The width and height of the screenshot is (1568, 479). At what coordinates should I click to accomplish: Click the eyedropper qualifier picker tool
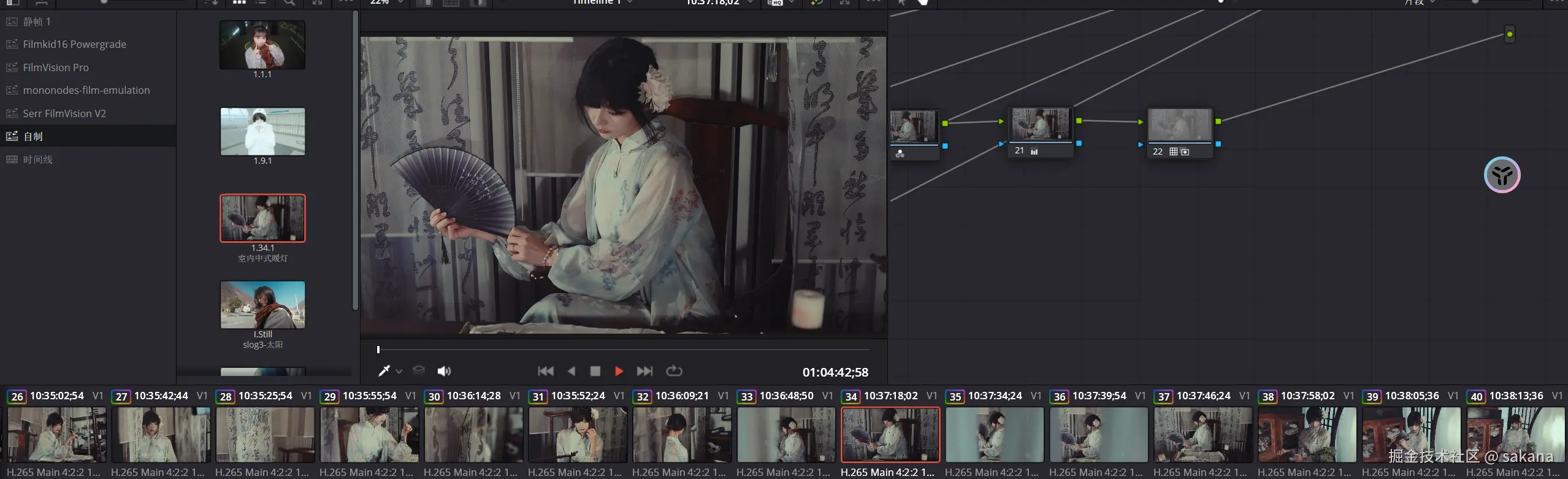(x=384, y=371)
